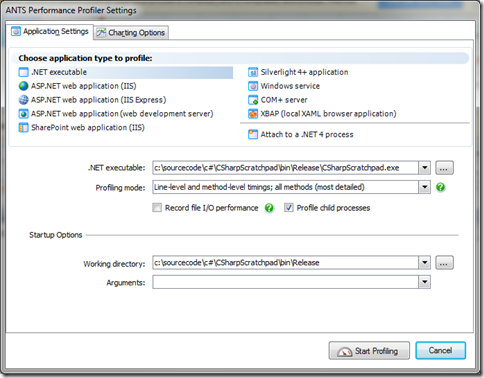Click the Attach to a .NET 4 process icon
Screen dimensions: 484x378
[253, 134]
